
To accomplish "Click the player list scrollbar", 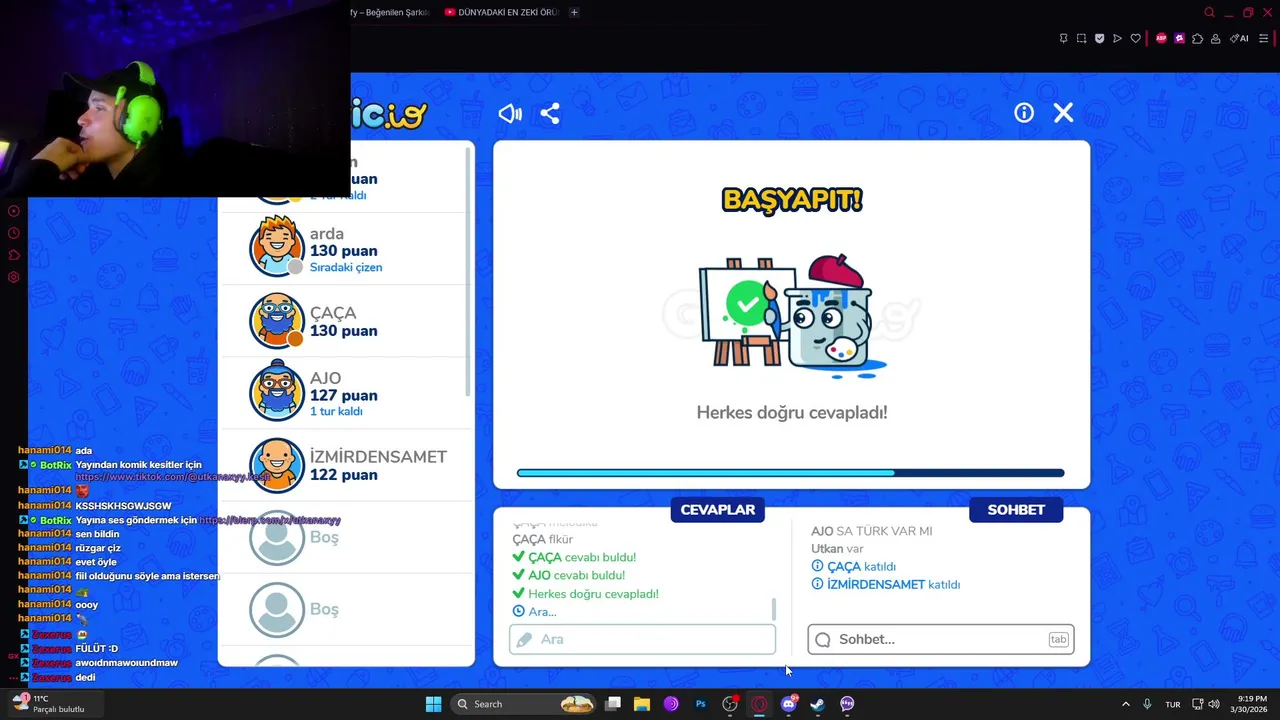I will tap(468, 270).
